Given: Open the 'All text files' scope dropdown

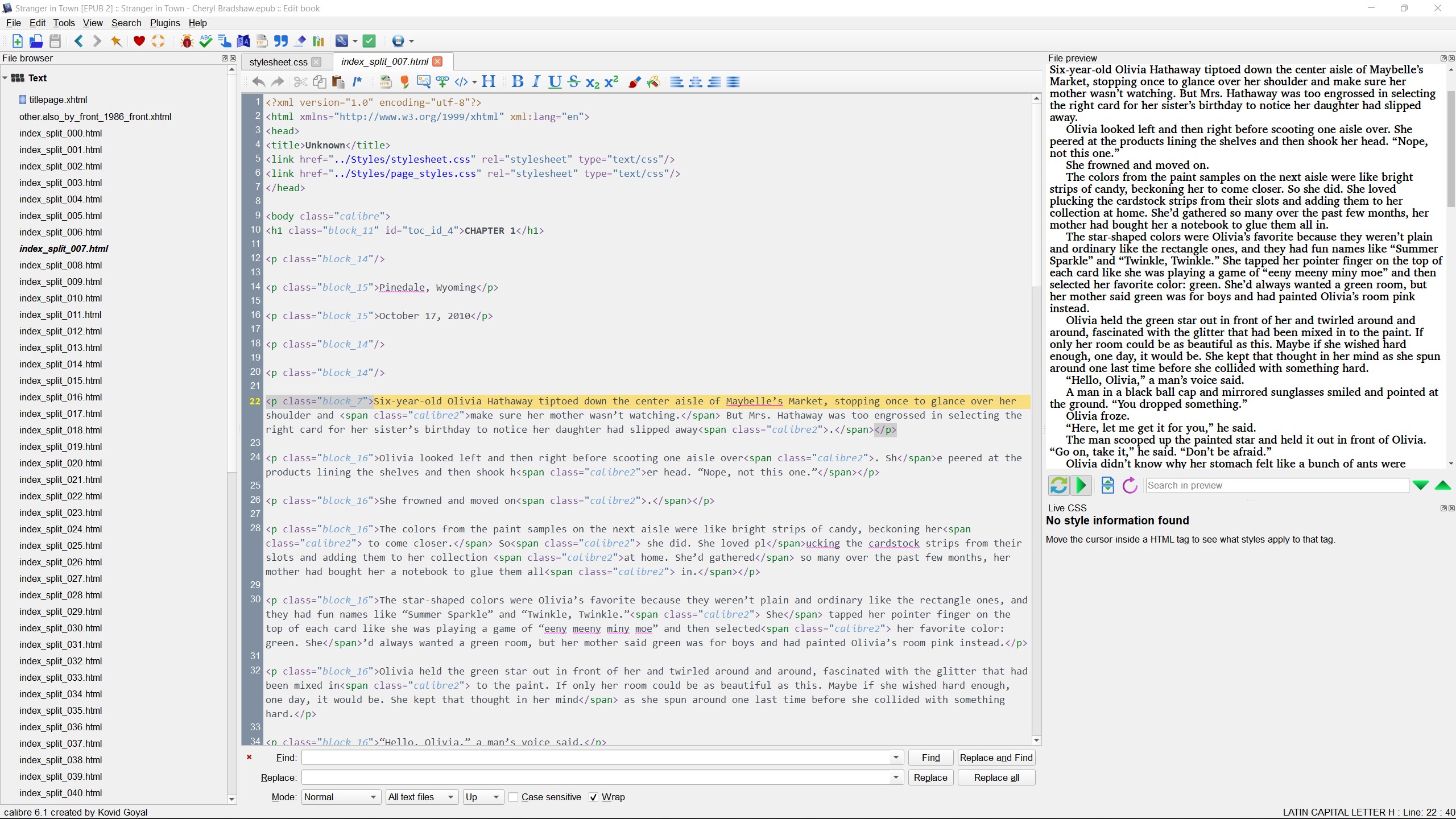Looking at the screenshot, I should [421, 797].
